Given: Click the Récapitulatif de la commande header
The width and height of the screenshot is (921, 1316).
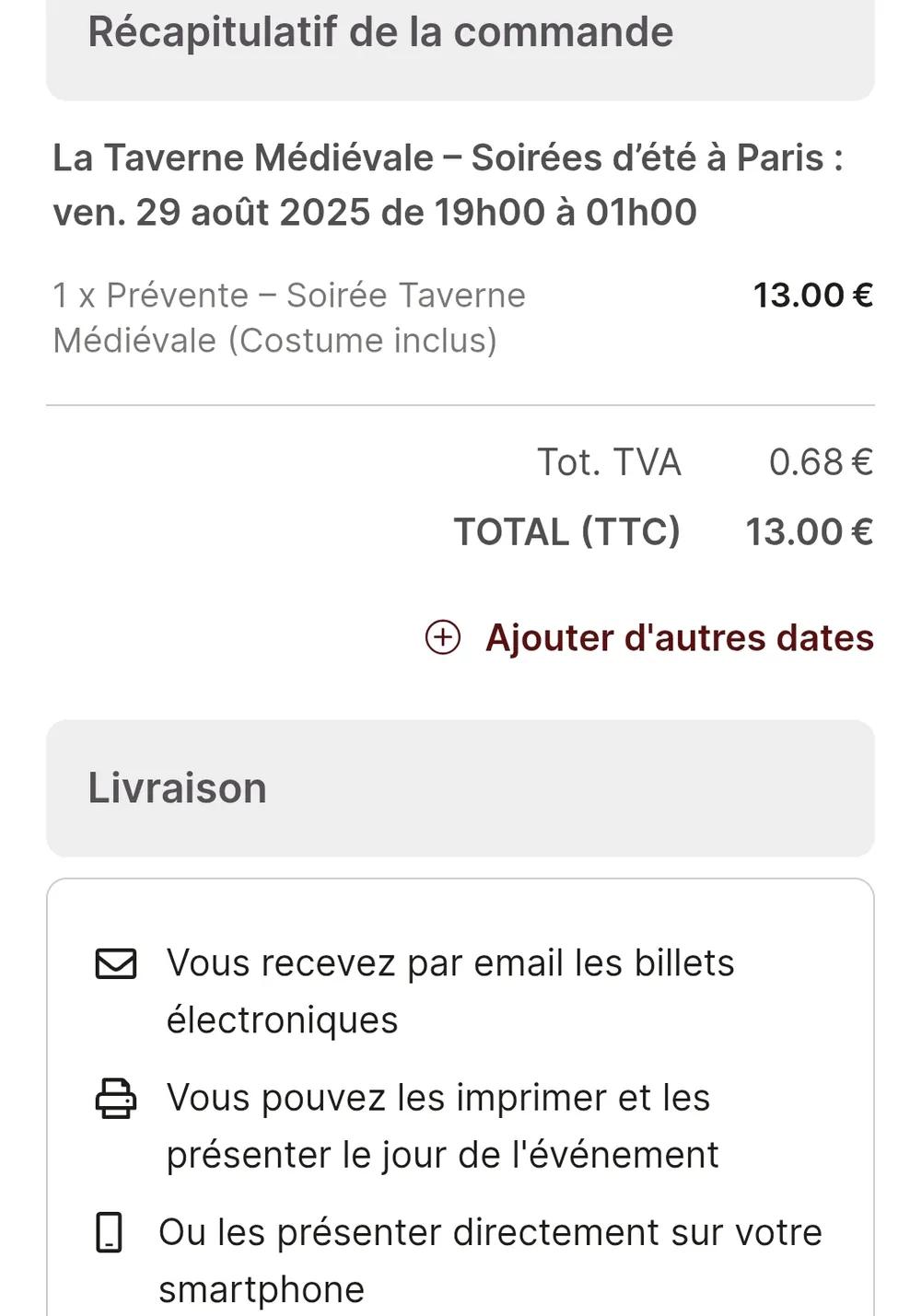Looking at the screenshot, I should (x=380, y=32).
